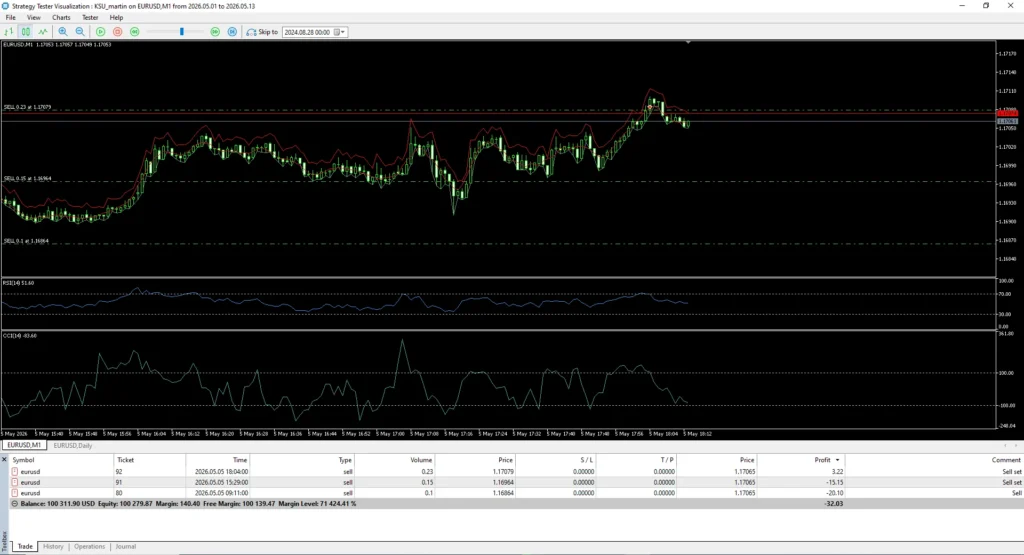Viewport: 1024px width, 555px height.
Task: Sort by the T / P column header
Action: (x=637, y=460)
